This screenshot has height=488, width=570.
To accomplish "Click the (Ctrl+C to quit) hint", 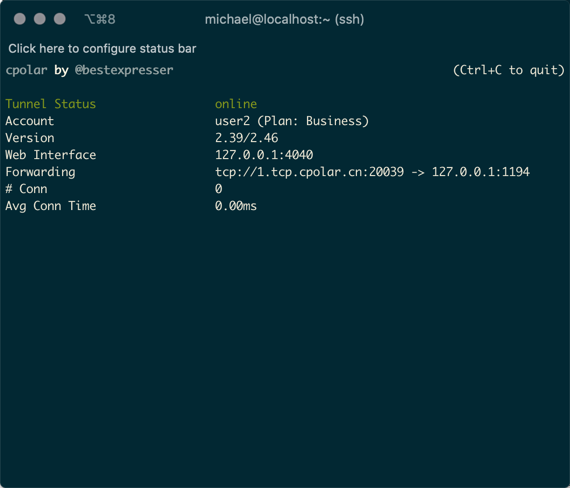I will [x=509, y=70].
